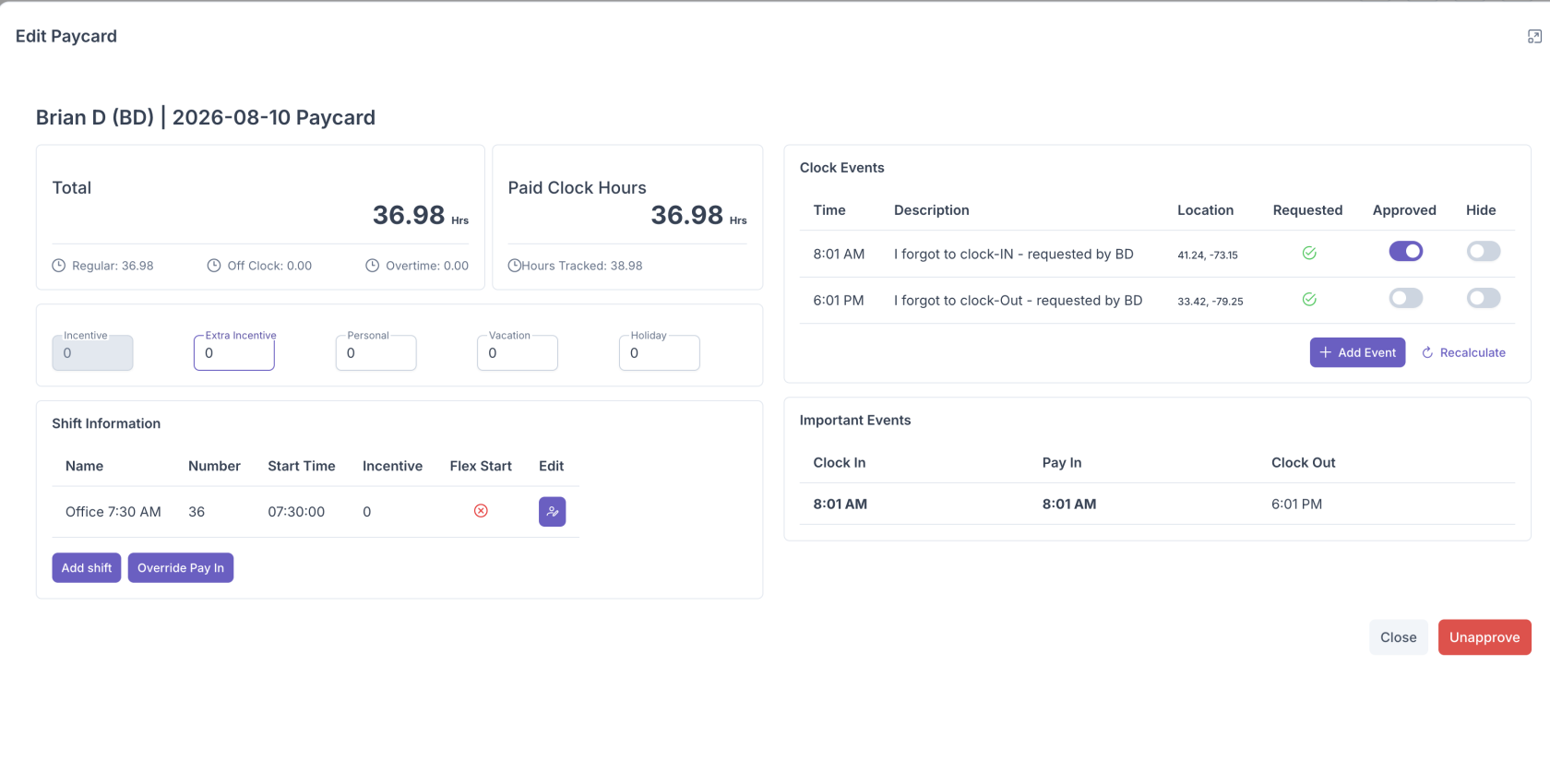This screenshot has width=1550, height=784.
Task: Click into the Holiday hours field
Action: click(x=660, y=352)
